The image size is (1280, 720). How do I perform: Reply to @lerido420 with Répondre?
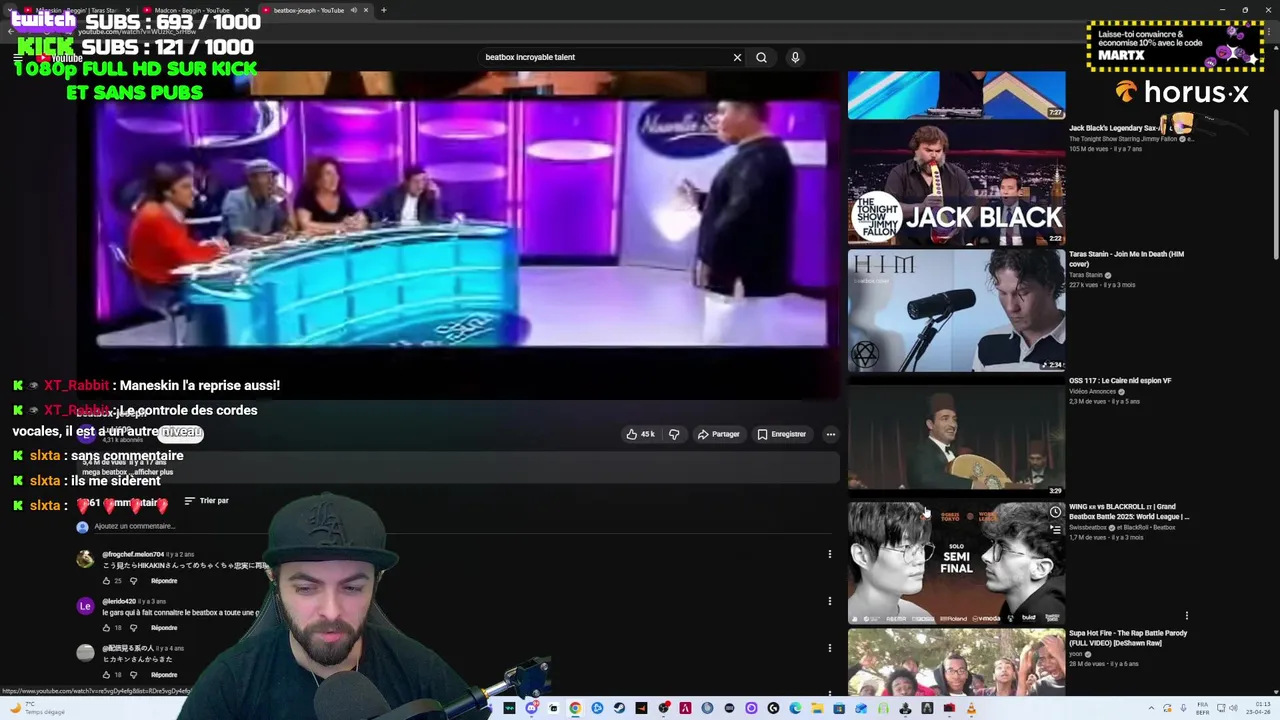click(164, 628)
